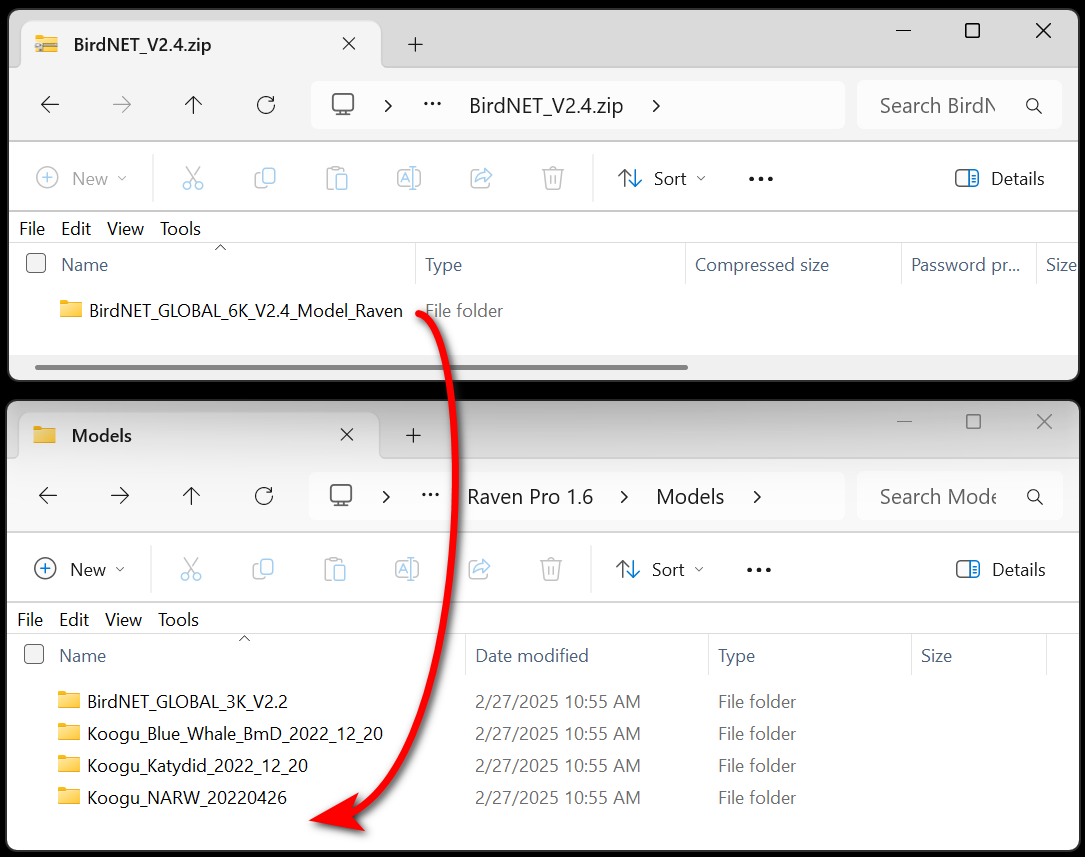Sort by Password protected column
The image size is (1085, 857).
[965, 264]
